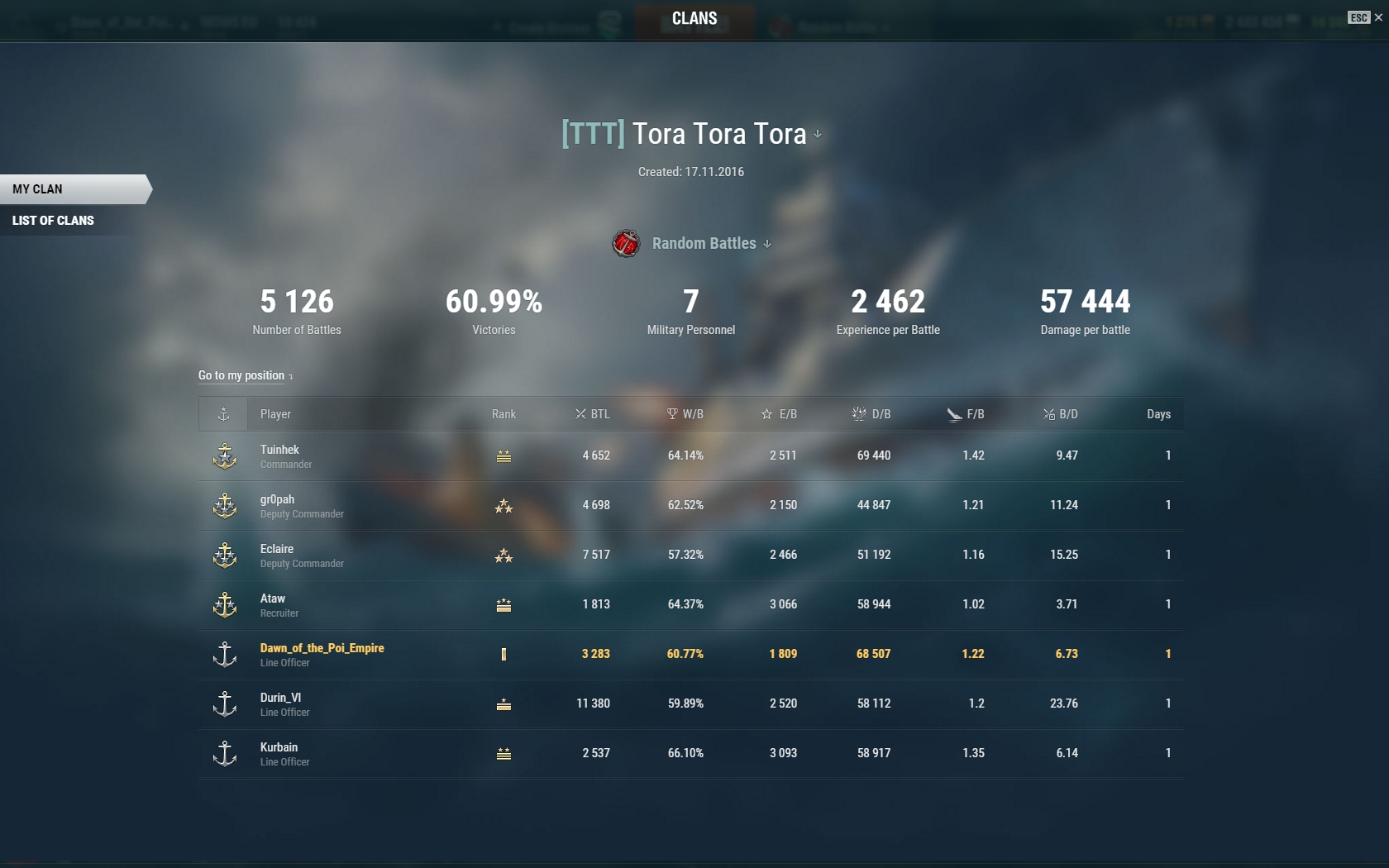Click Kurbain's rank insignia icon

(x=504, y=754)
